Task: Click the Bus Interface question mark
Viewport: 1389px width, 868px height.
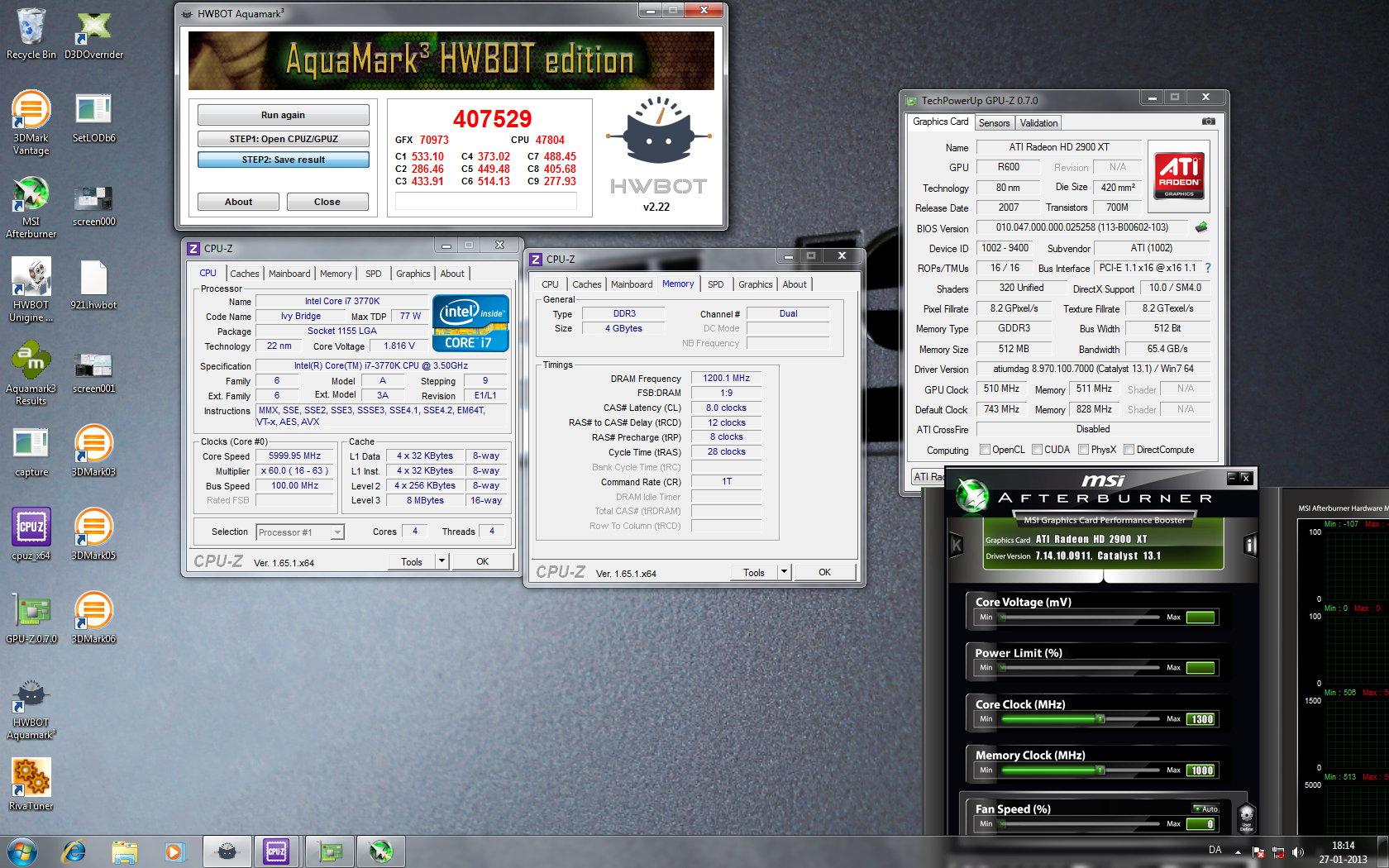Action: 1208,268
